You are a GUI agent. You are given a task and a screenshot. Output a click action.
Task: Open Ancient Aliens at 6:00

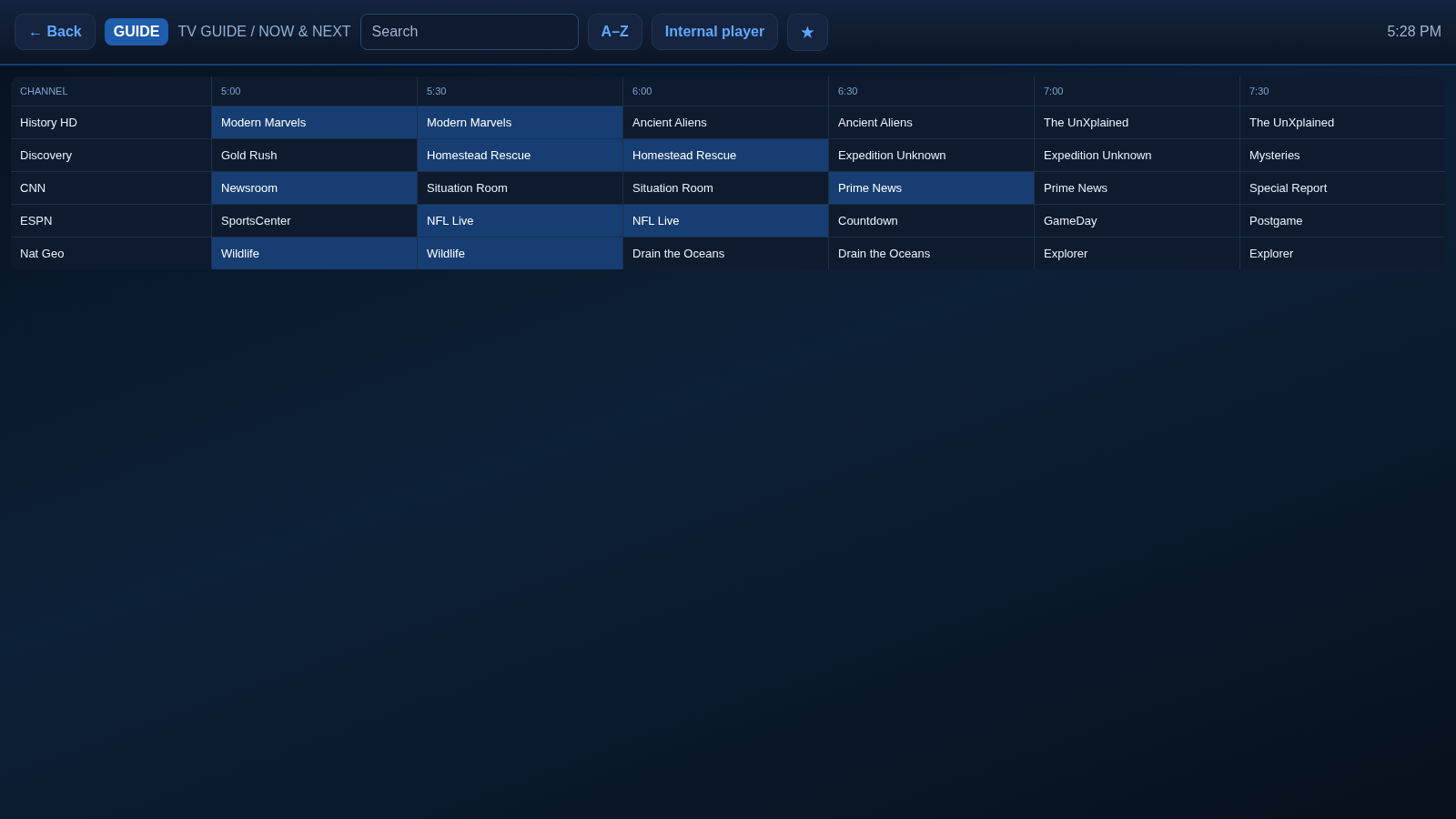pyautogui.click(x=725, y=123)
